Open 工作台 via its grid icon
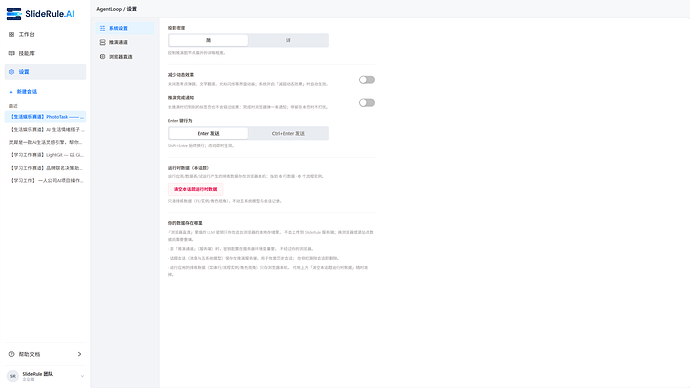 pyautogui.click(x=11, y=34)
